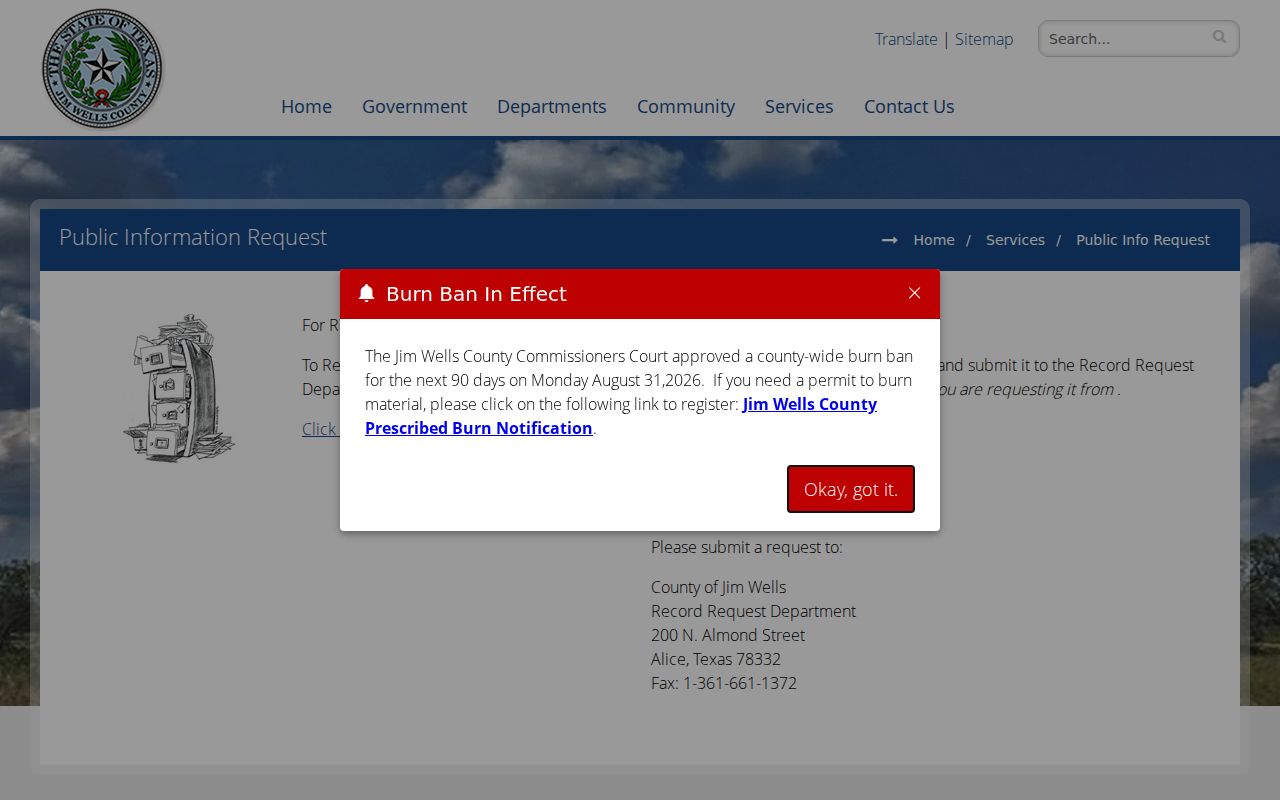Click the Sitemap link
The width and height of the screenshot is (1280, 800).
click(x=984, y=39)
